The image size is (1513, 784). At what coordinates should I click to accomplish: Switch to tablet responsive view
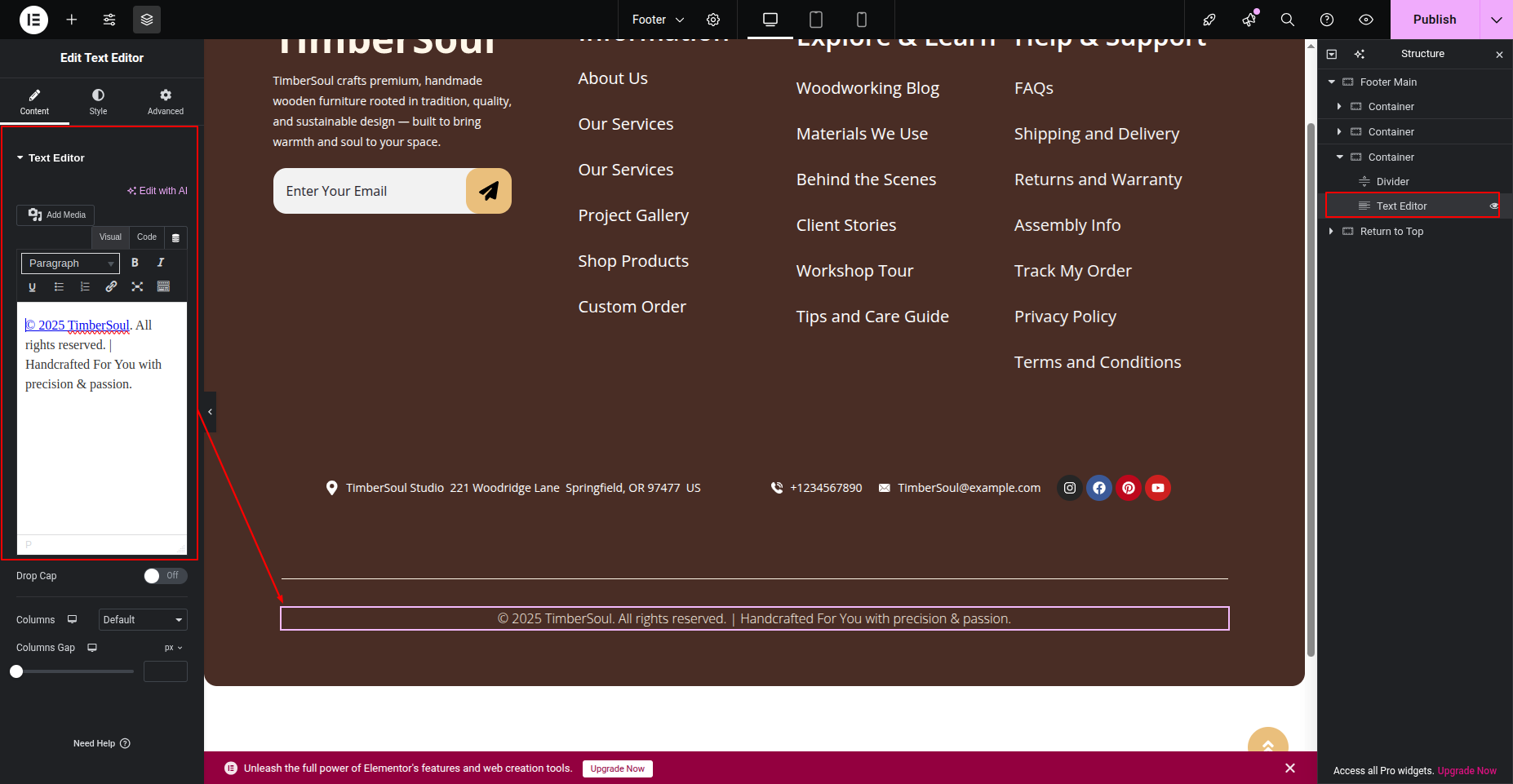click(815, 20)
